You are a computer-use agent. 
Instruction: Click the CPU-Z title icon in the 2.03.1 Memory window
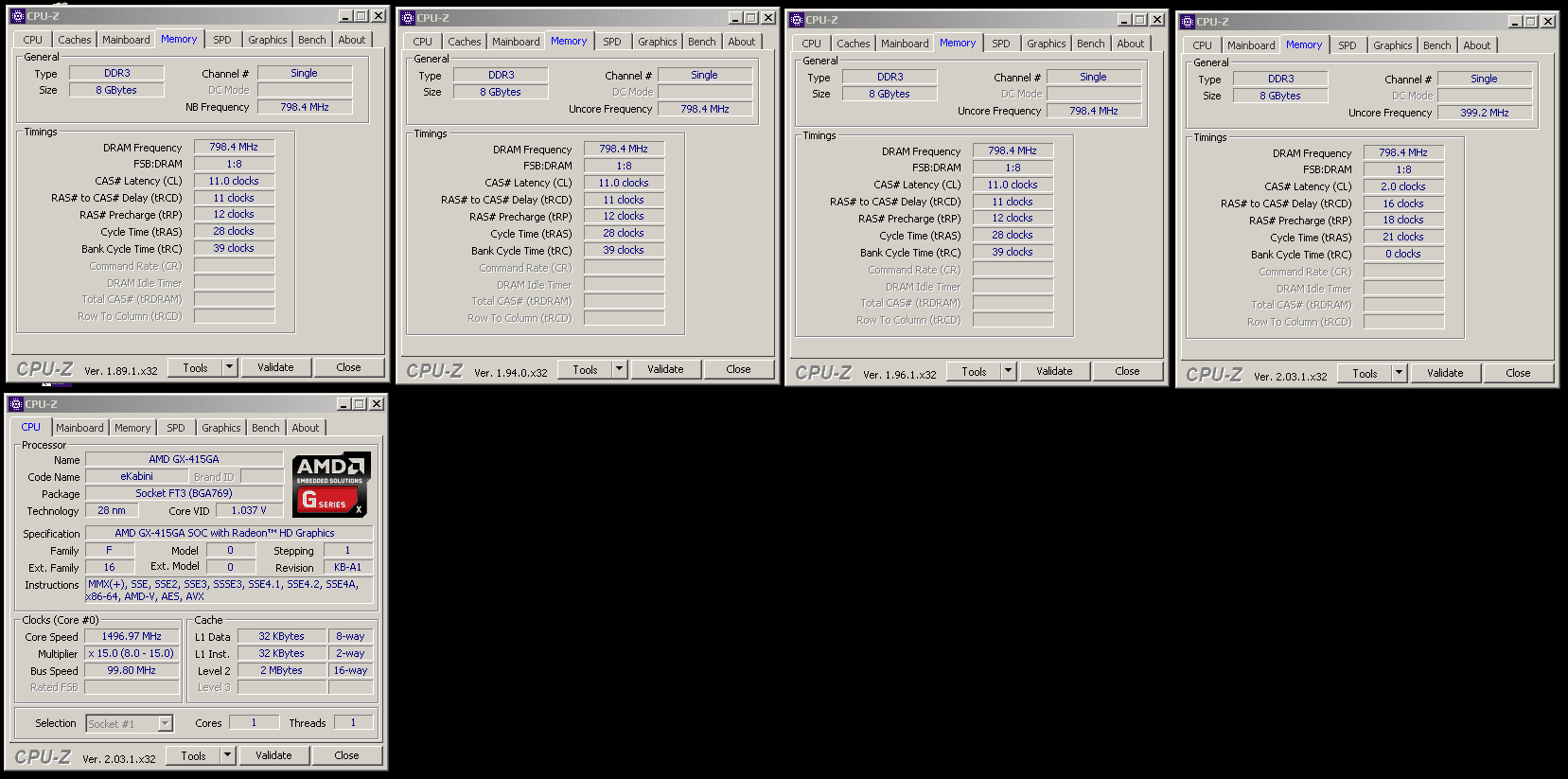[1188, 22]
